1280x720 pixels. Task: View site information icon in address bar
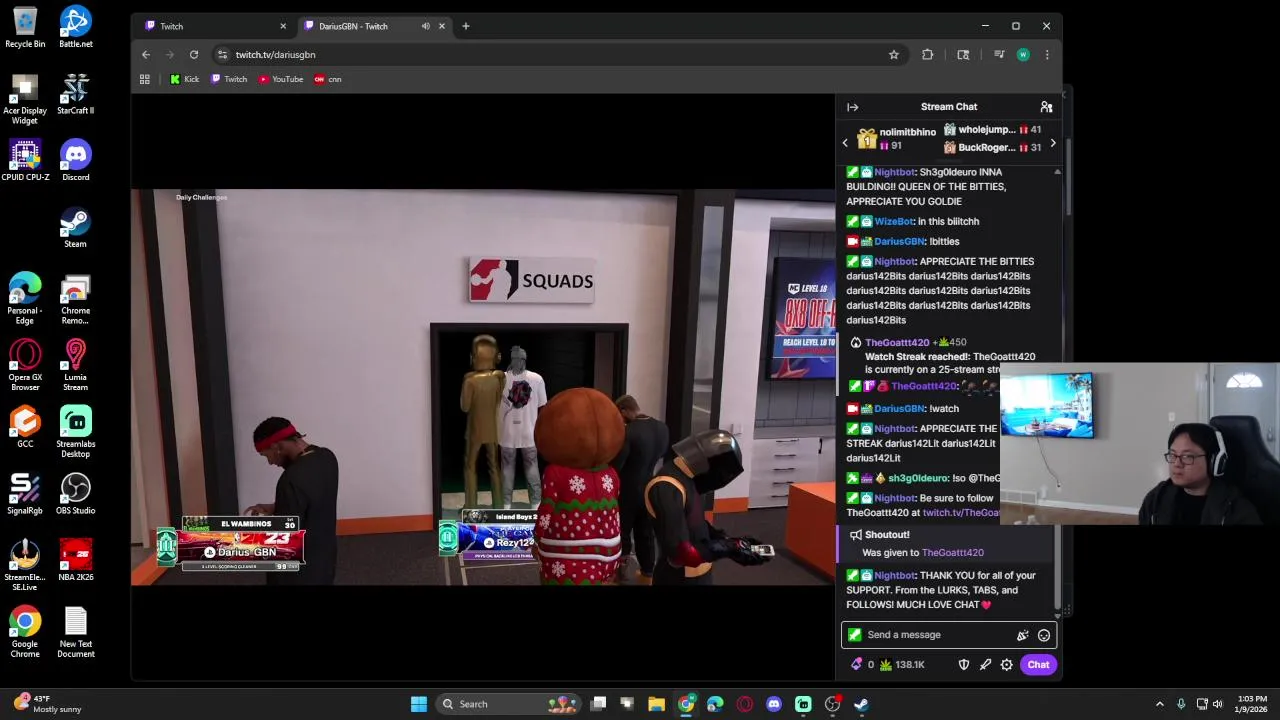point(222,55)
